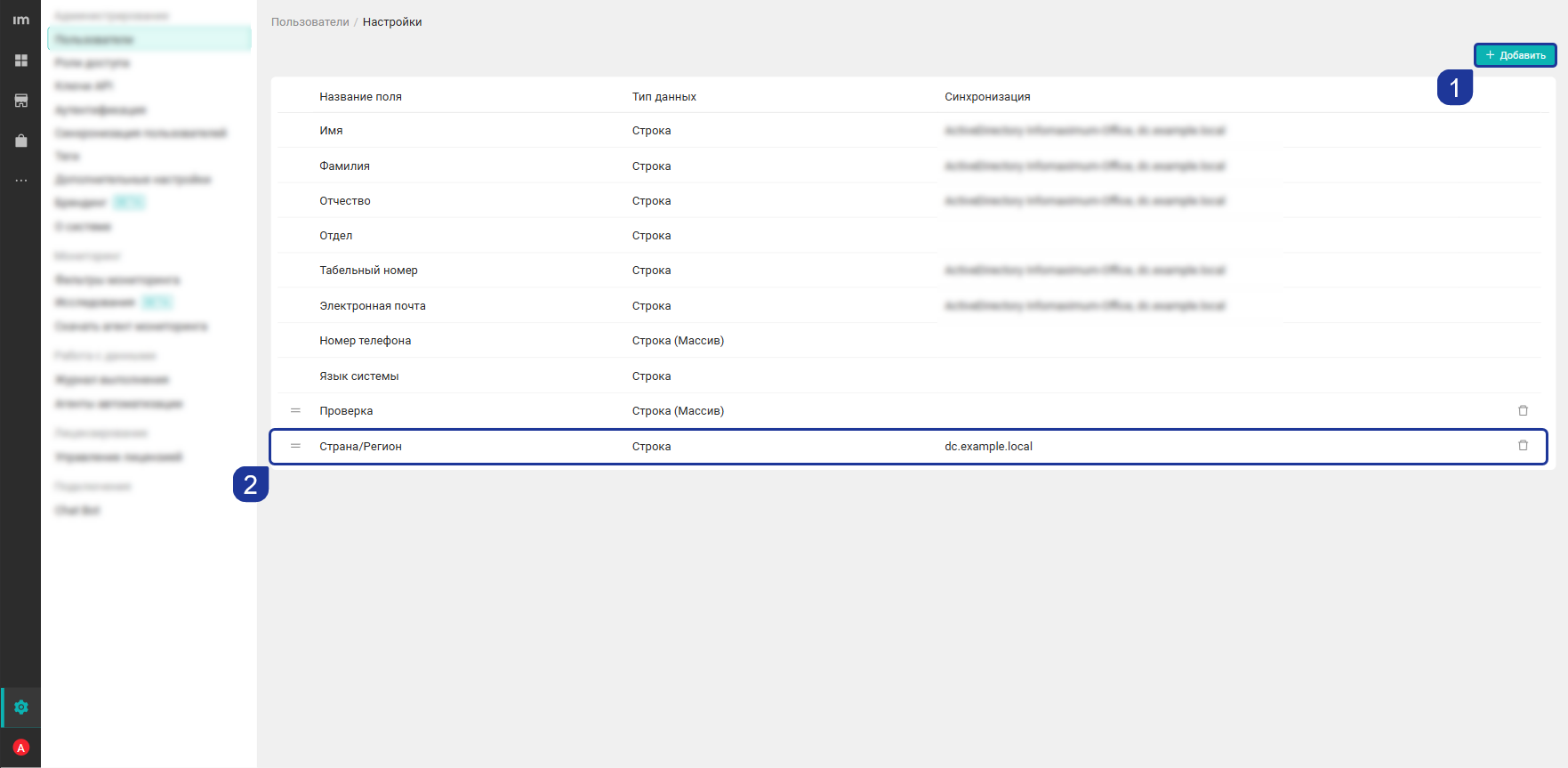Click Строка type in Язык системы row
The width and height of the screenshot is (1568, 768).
[x=651, y=376]
